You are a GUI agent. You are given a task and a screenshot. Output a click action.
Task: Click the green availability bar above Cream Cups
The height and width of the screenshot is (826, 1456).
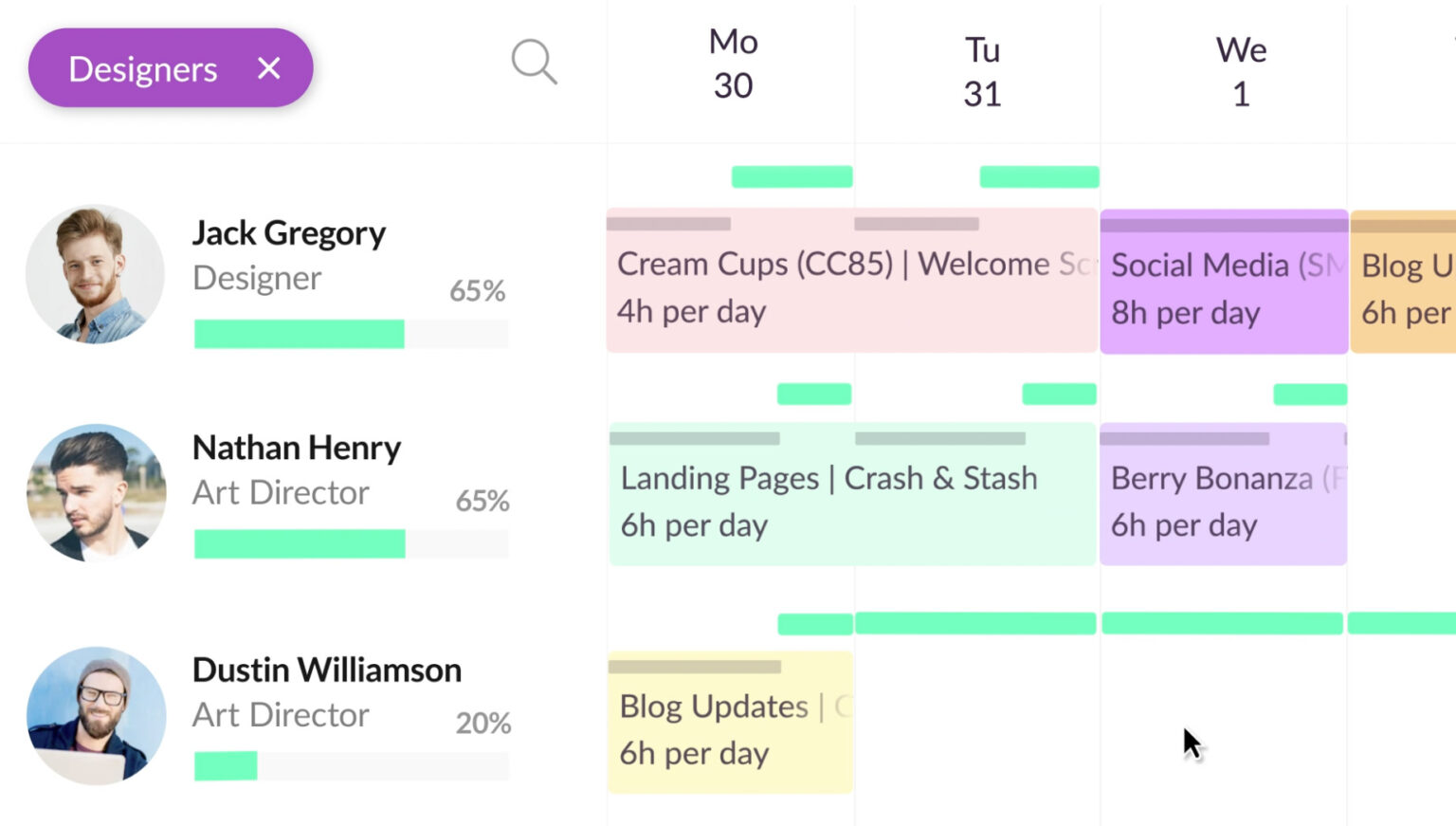click(x=792, y=175)
